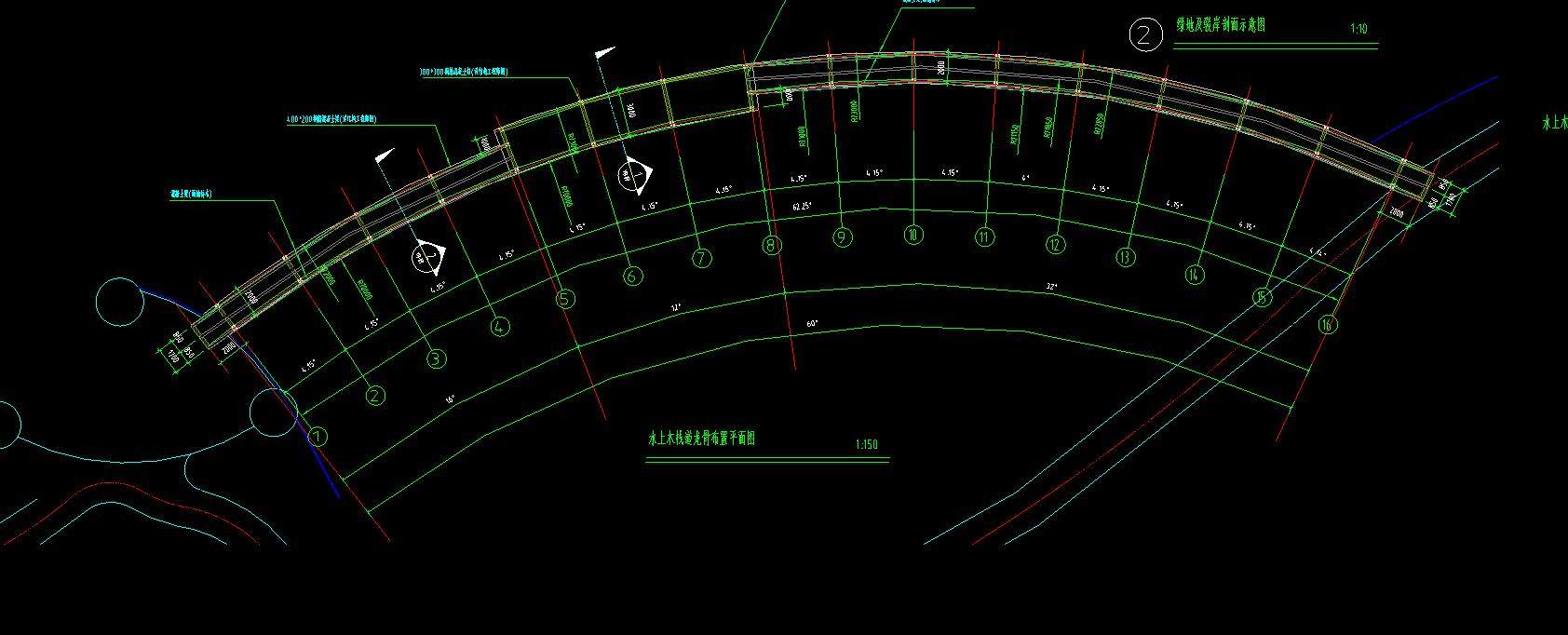Select the 300*300 column annotation text
Screen dimensions: 1568x635
click(x=463, y=71)
